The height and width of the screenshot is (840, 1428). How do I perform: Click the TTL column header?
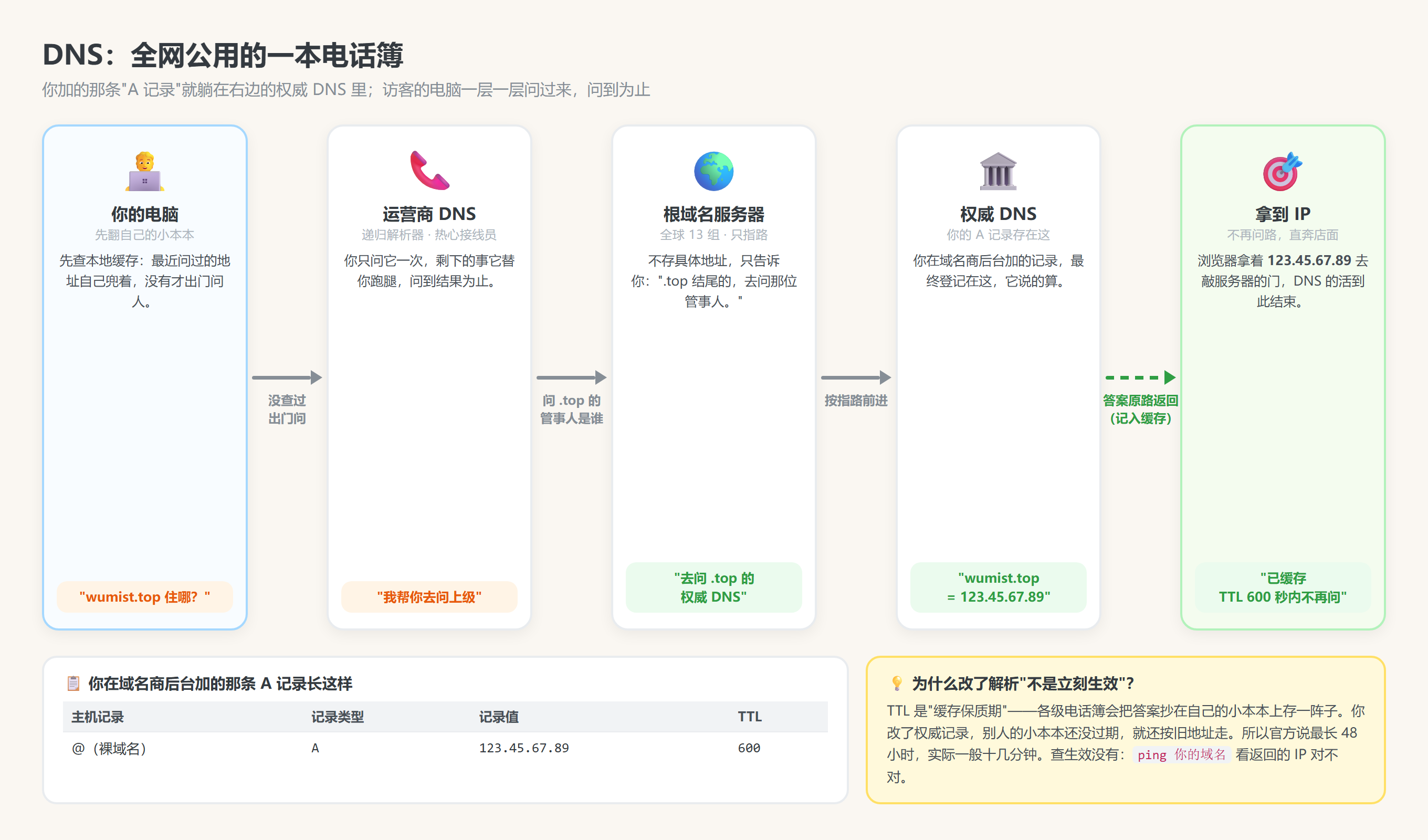[750, 717]
